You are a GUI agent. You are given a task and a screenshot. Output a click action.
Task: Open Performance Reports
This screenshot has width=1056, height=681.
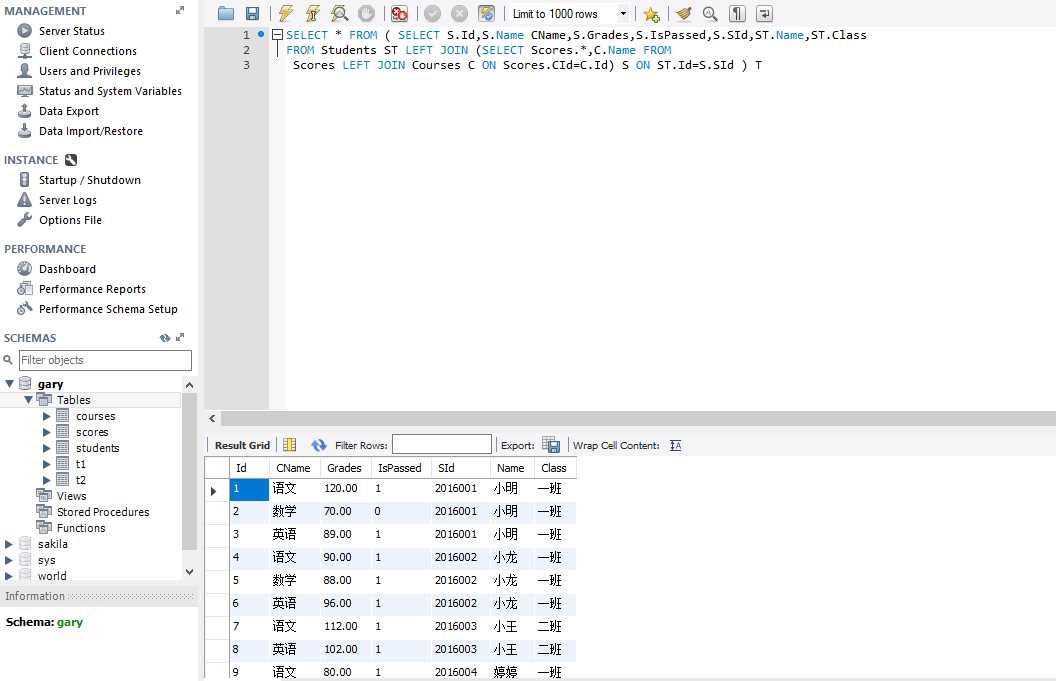click(x=92, y=289)
